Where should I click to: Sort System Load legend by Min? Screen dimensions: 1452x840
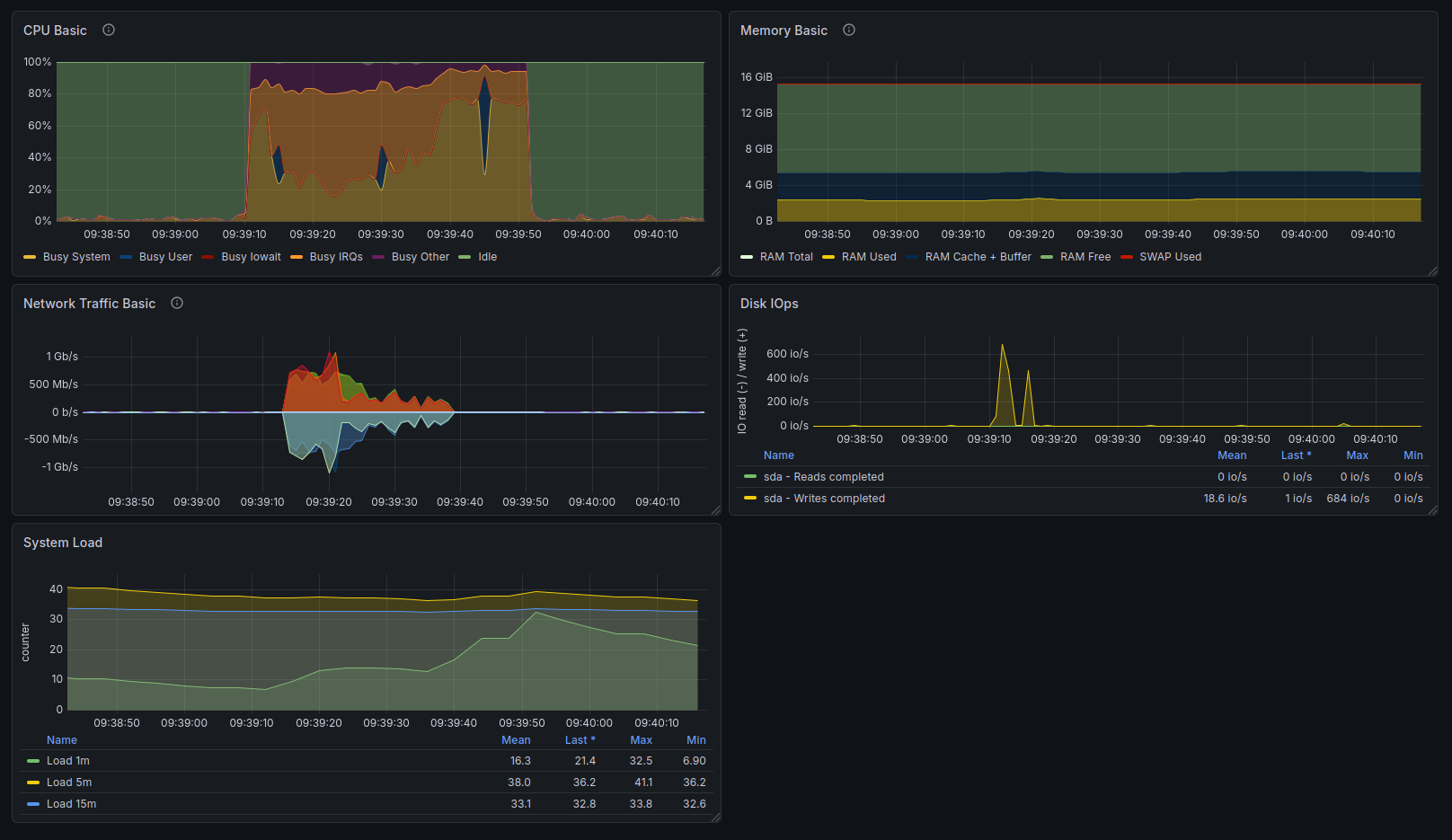tap(696, 740)
